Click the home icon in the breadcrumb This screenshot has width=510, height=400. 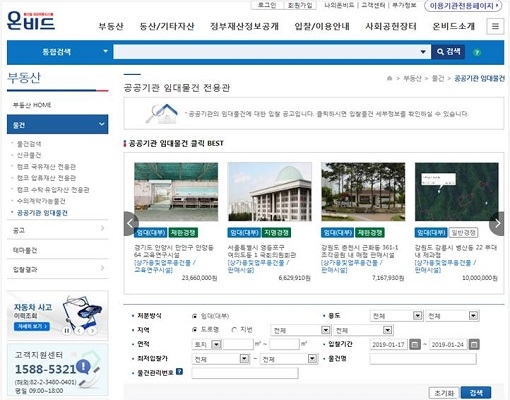(x=389, y=78)
